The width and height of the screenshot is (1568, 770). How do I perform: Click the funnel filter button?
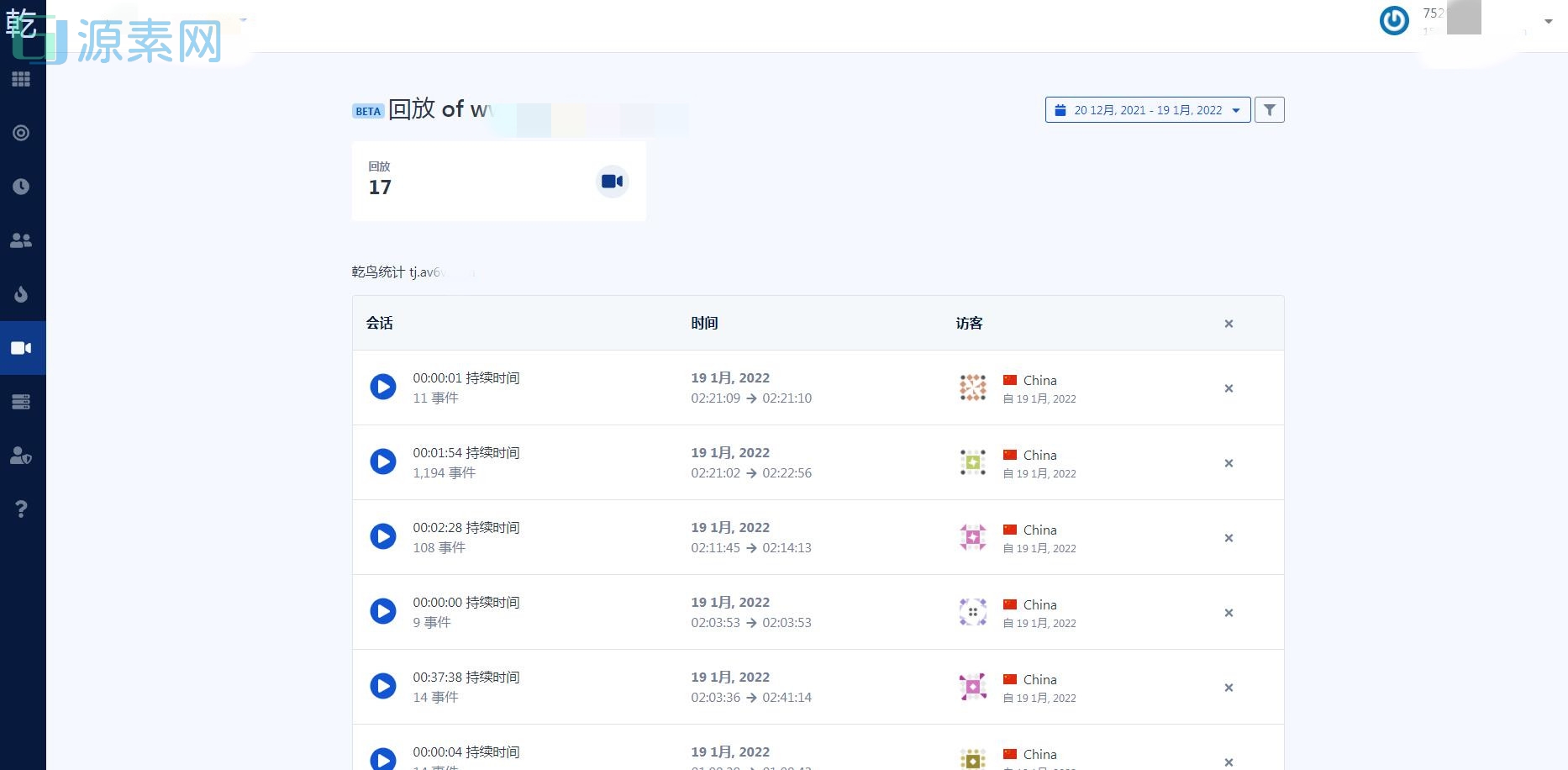pyautogui.click(x=1269, y=110)
